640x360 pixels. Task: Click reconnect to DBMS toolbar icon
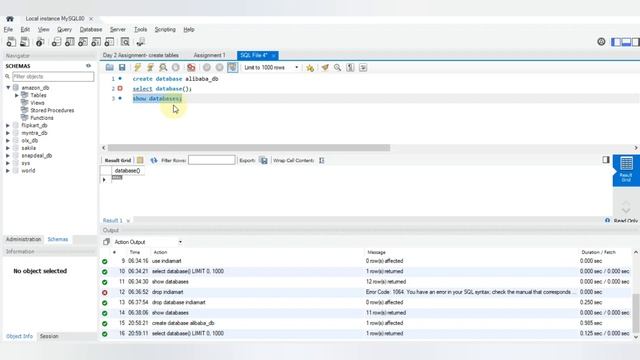[140, 42]
